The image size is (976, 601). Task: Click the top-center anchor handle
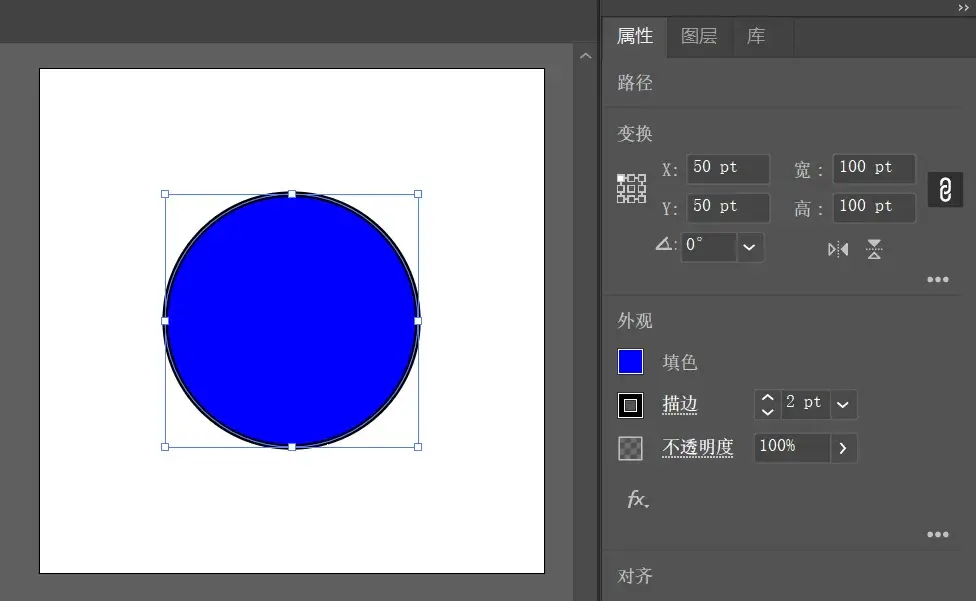pos(292,194)
